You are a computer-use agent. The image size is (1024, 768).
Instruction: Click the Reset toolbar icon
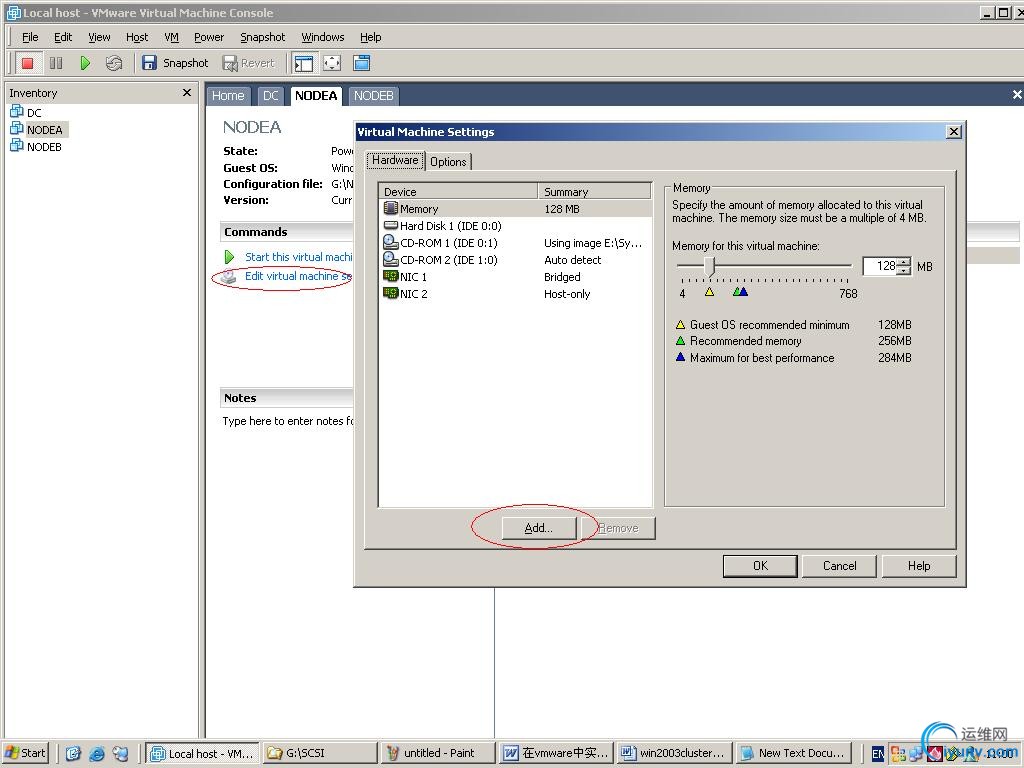tap(114, 63)
